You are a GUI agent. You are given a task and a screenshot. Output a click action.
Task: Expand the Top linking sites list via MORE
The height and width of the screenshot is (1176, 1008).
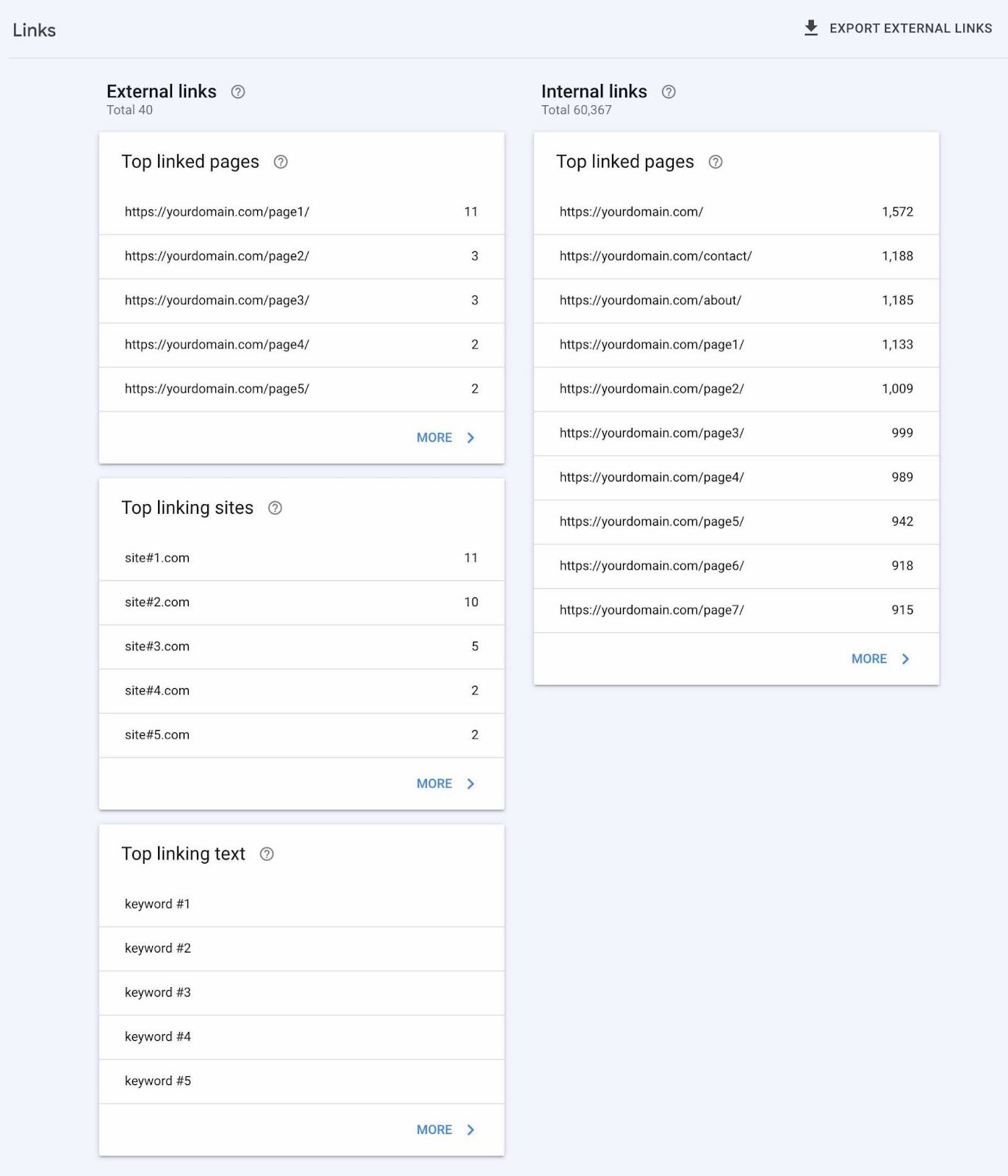434,784
